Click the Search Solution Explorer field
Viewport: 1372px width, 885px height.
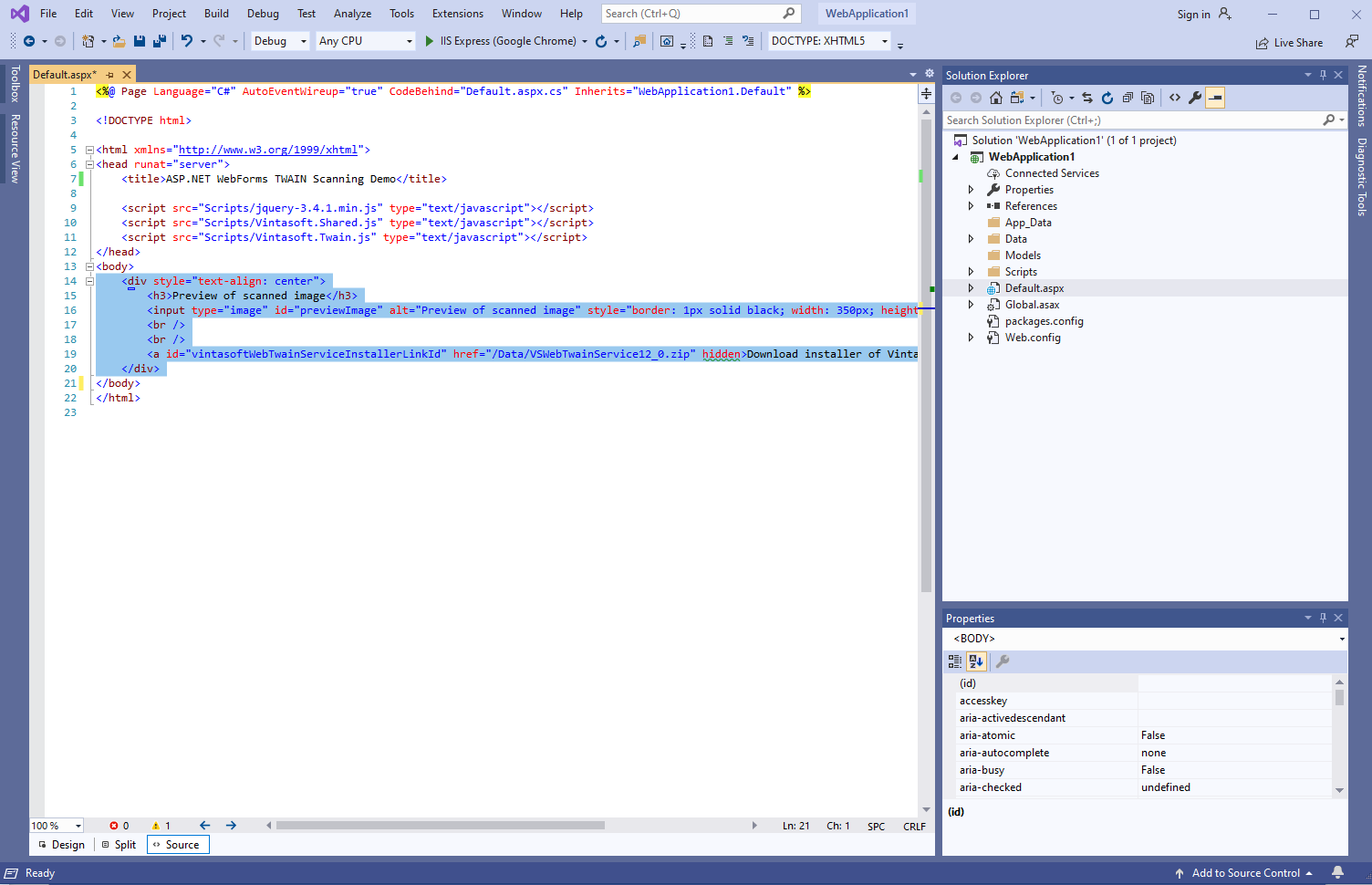pos(1131,120)
